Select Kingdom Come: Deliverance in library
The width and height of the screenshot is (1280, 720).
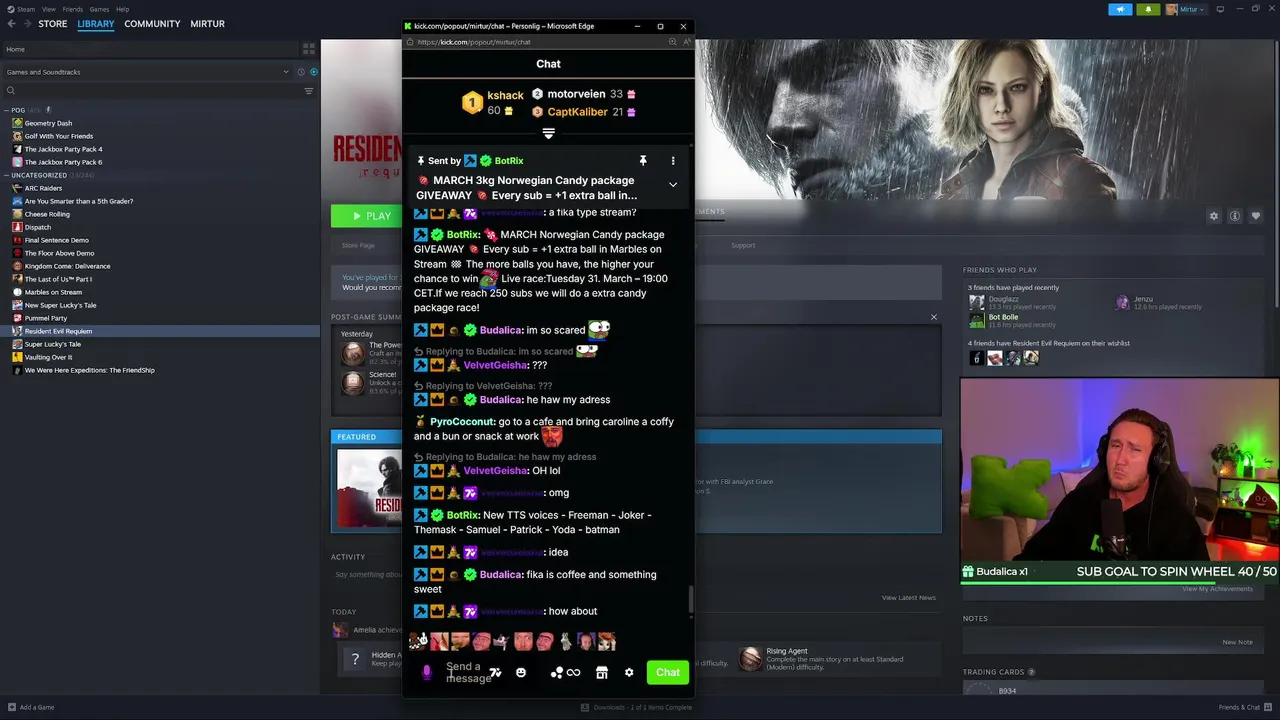click(67, 266)
